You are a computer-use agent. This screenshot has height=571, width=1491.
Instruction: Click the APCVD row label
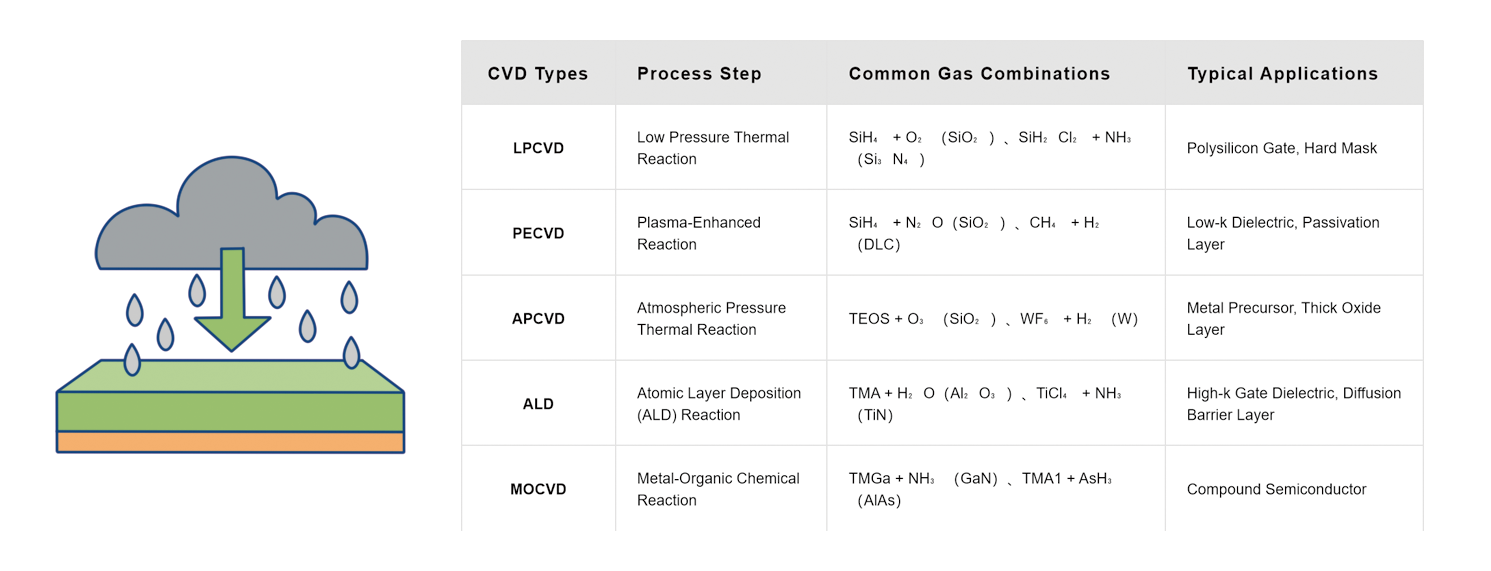(x=538, y=319)
